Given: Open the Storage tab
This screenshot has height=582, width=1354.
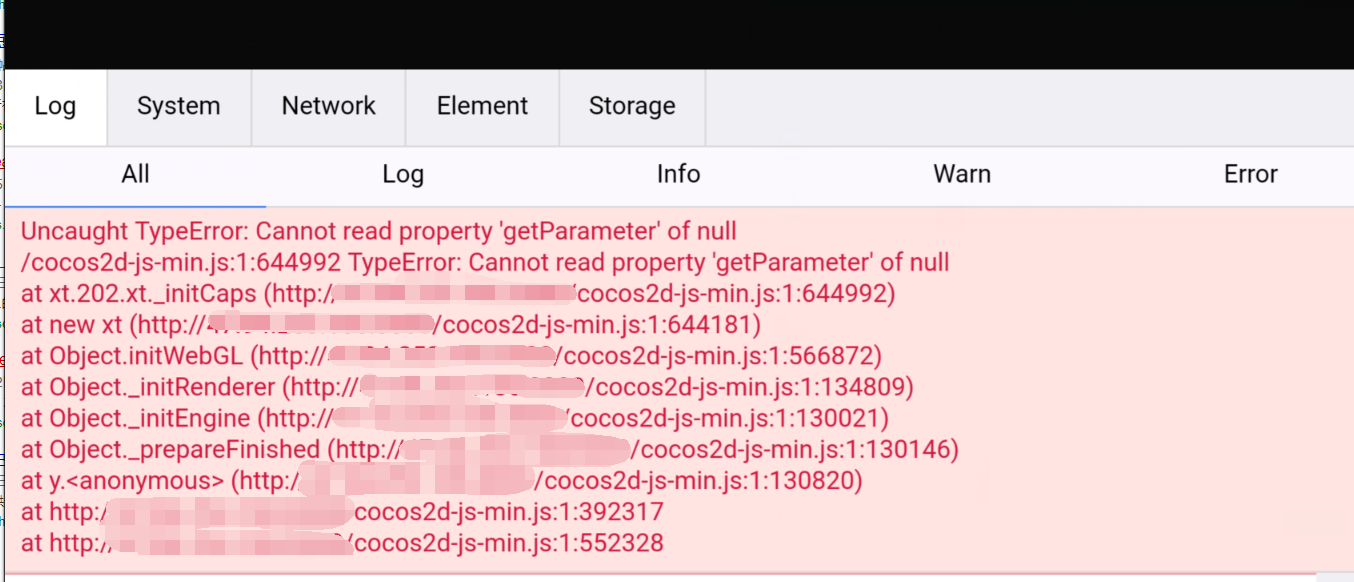Looking at the screenshot, I should coord(631,106).
